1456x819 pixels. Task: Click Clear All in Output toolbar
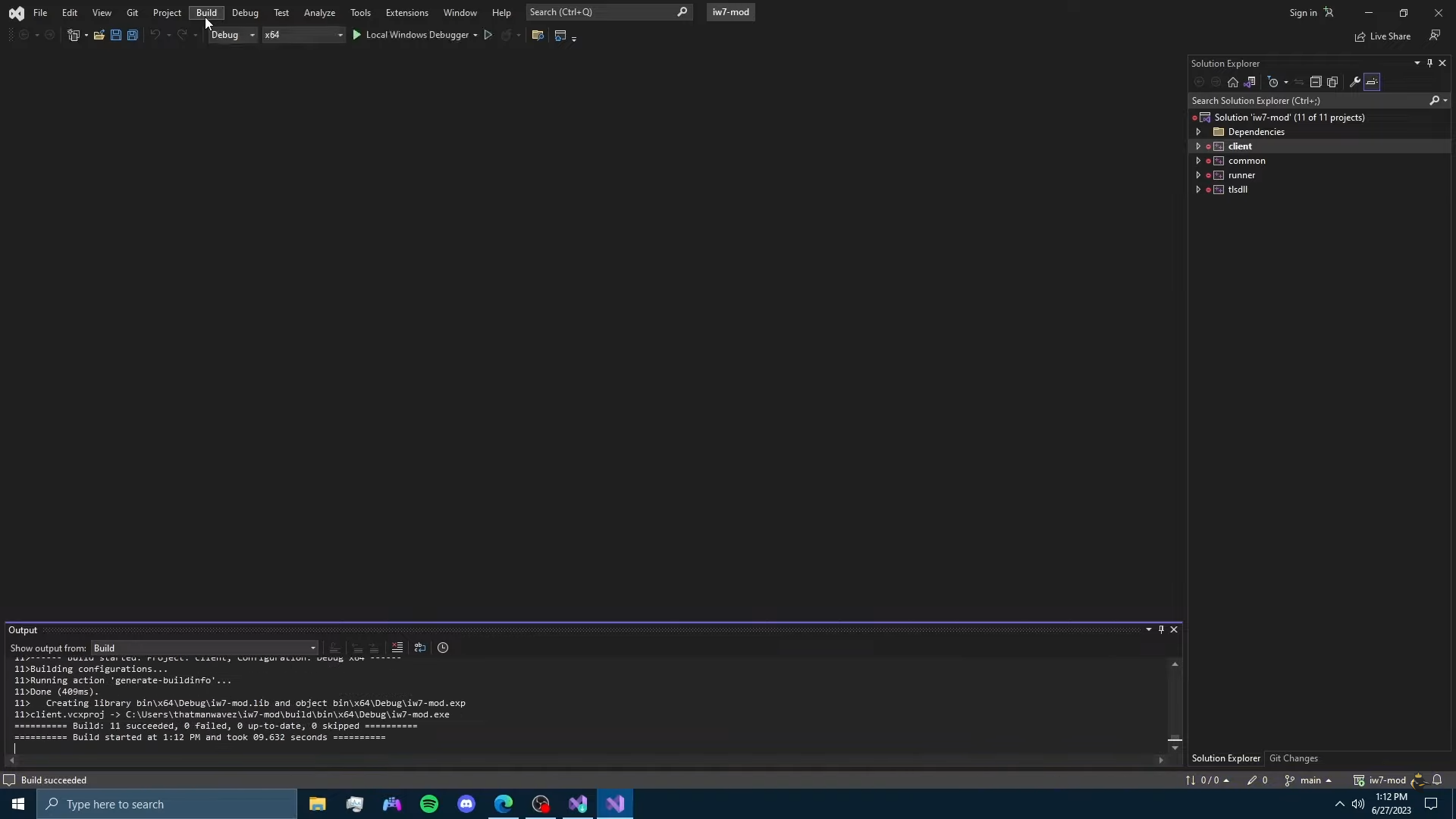(x=397, y=648)
